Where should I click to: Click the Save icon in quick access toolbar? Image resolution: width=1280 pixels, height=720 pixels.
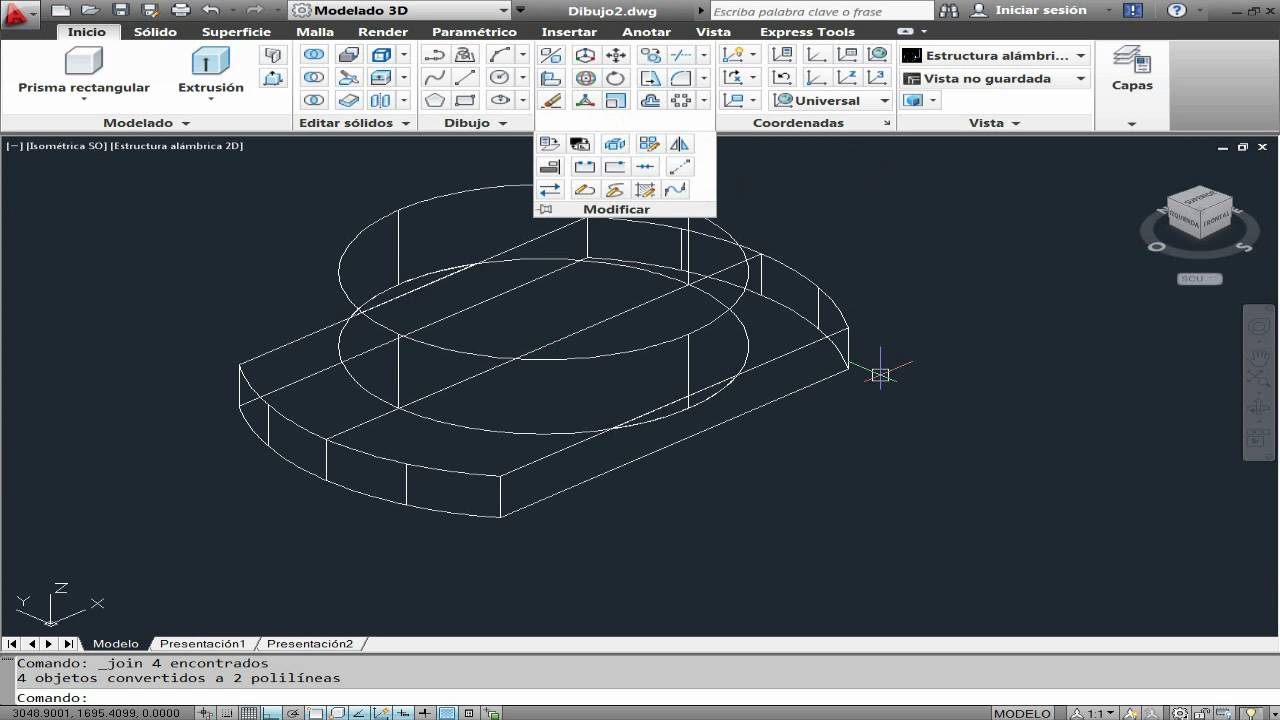pos(120,10)
